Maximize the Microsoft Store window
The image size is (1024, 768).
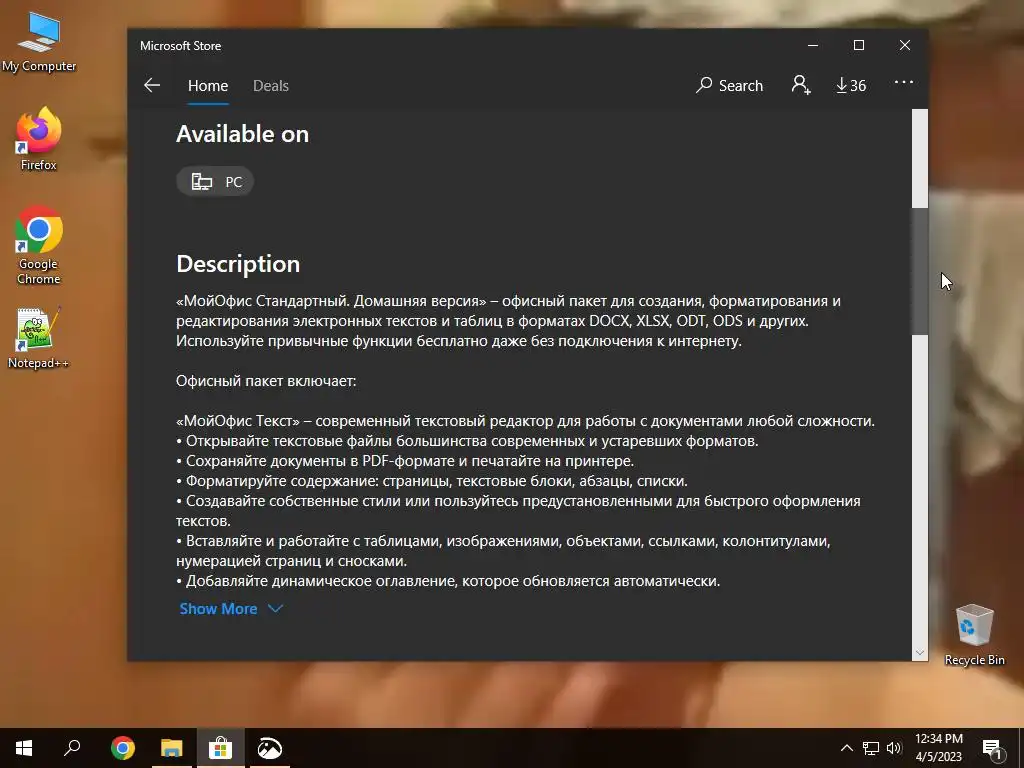point(859,45)
